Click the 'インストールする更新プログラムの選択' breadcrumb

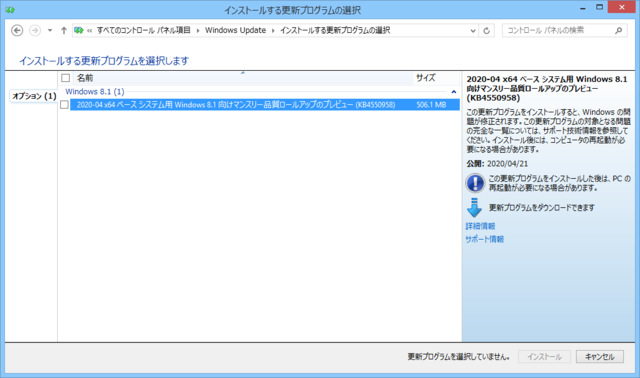click(x=335, y=30)
